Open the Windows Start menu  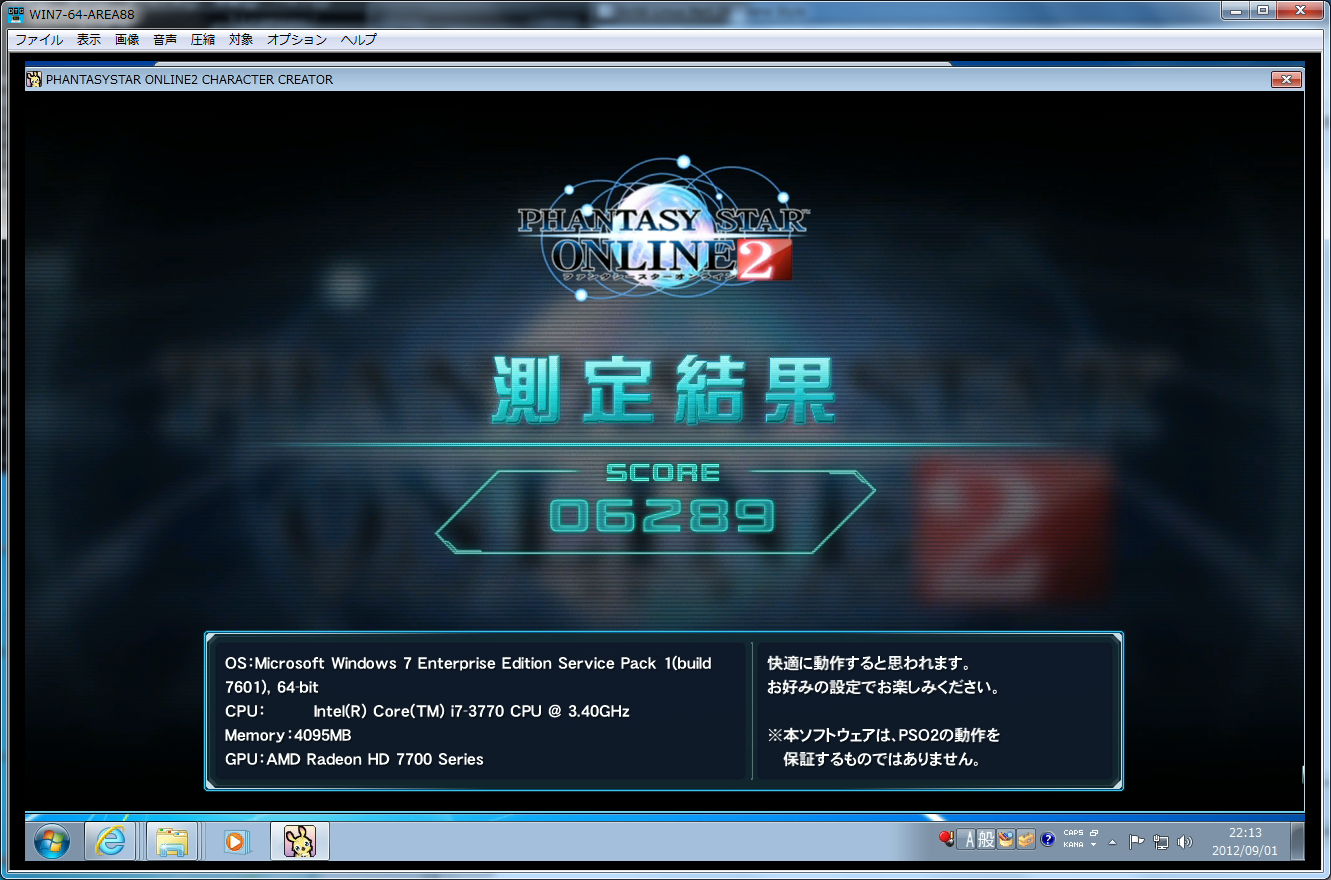point(52,841)
